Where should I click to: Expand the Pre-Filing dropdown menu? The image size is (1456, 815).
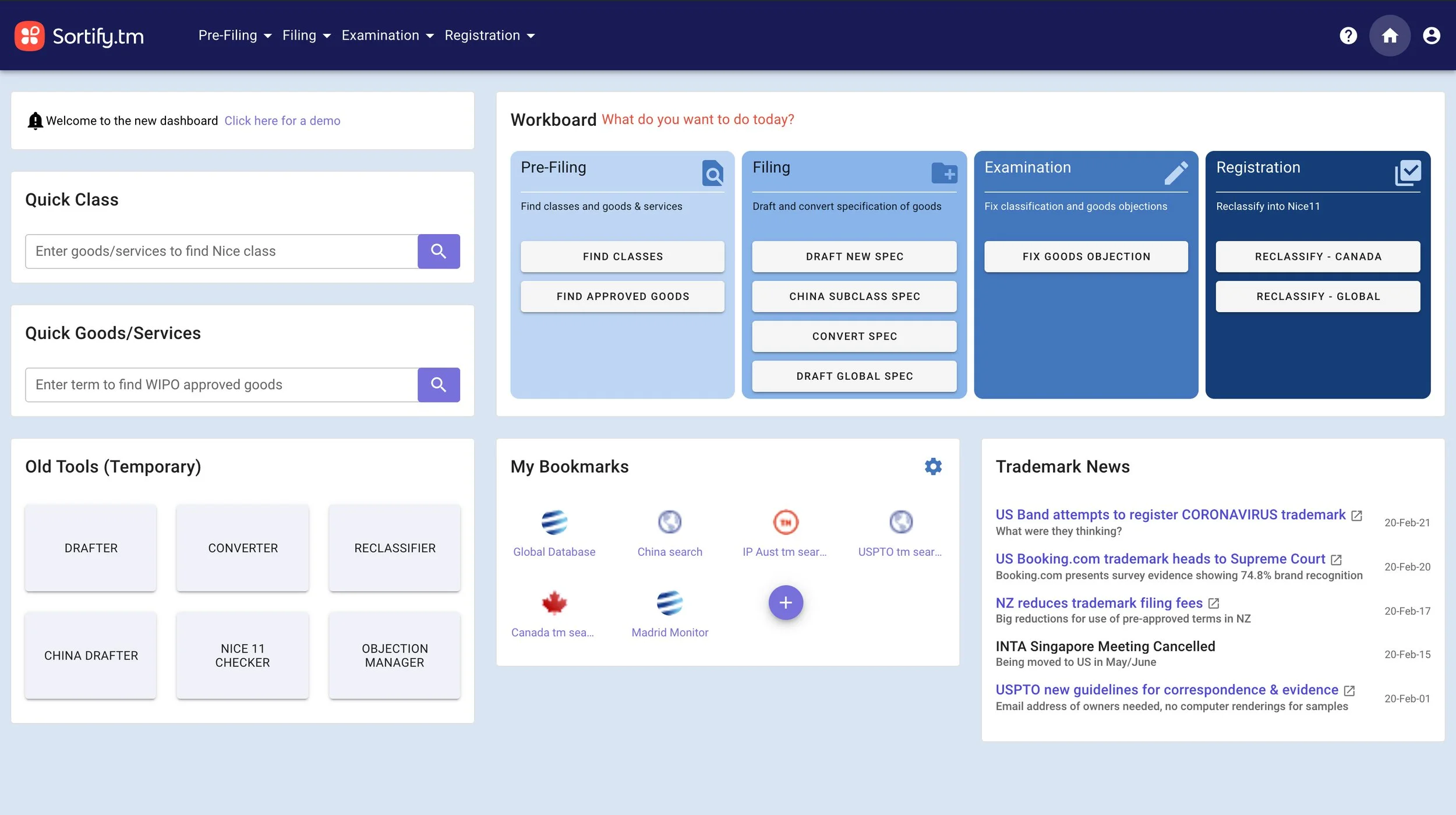235,36
